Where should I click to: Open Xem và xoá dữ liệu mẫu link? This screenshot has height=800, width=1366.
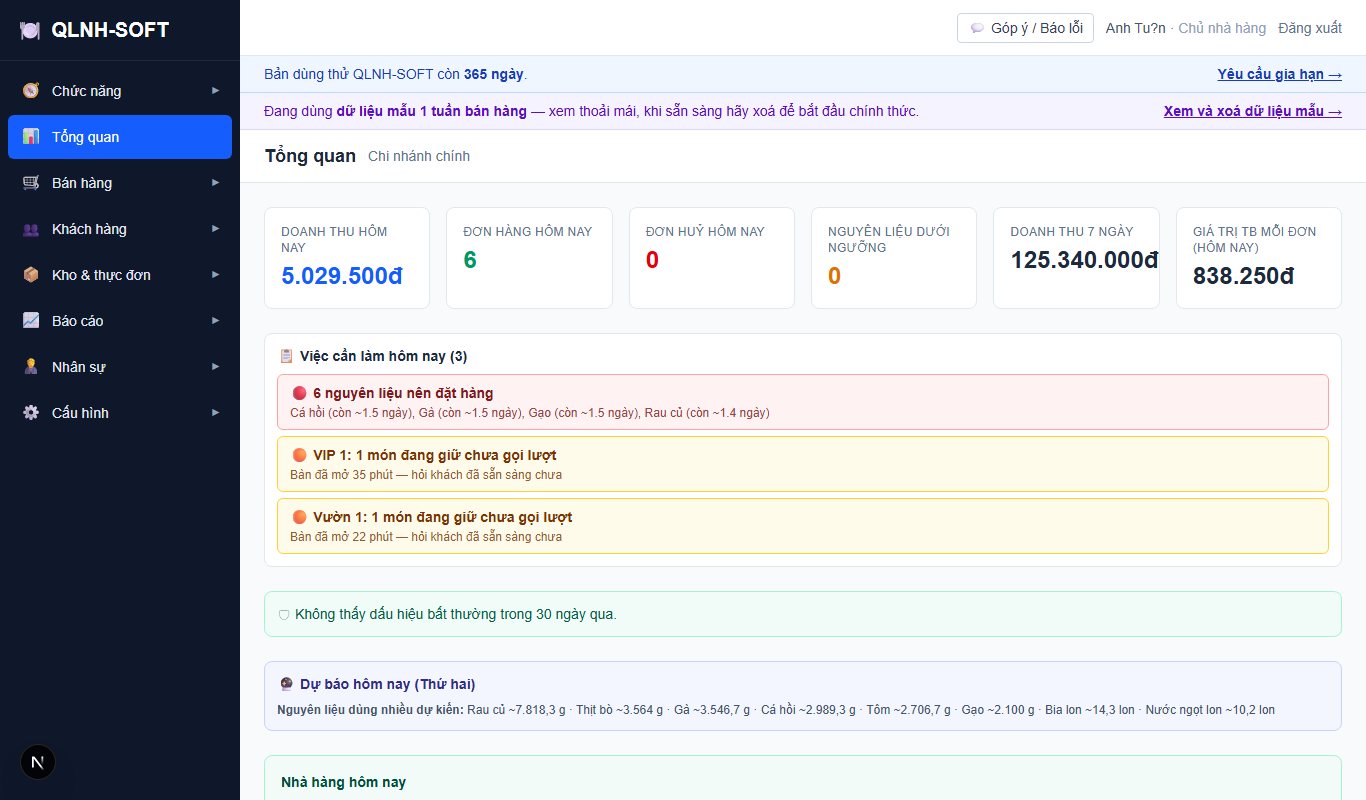1253,111
